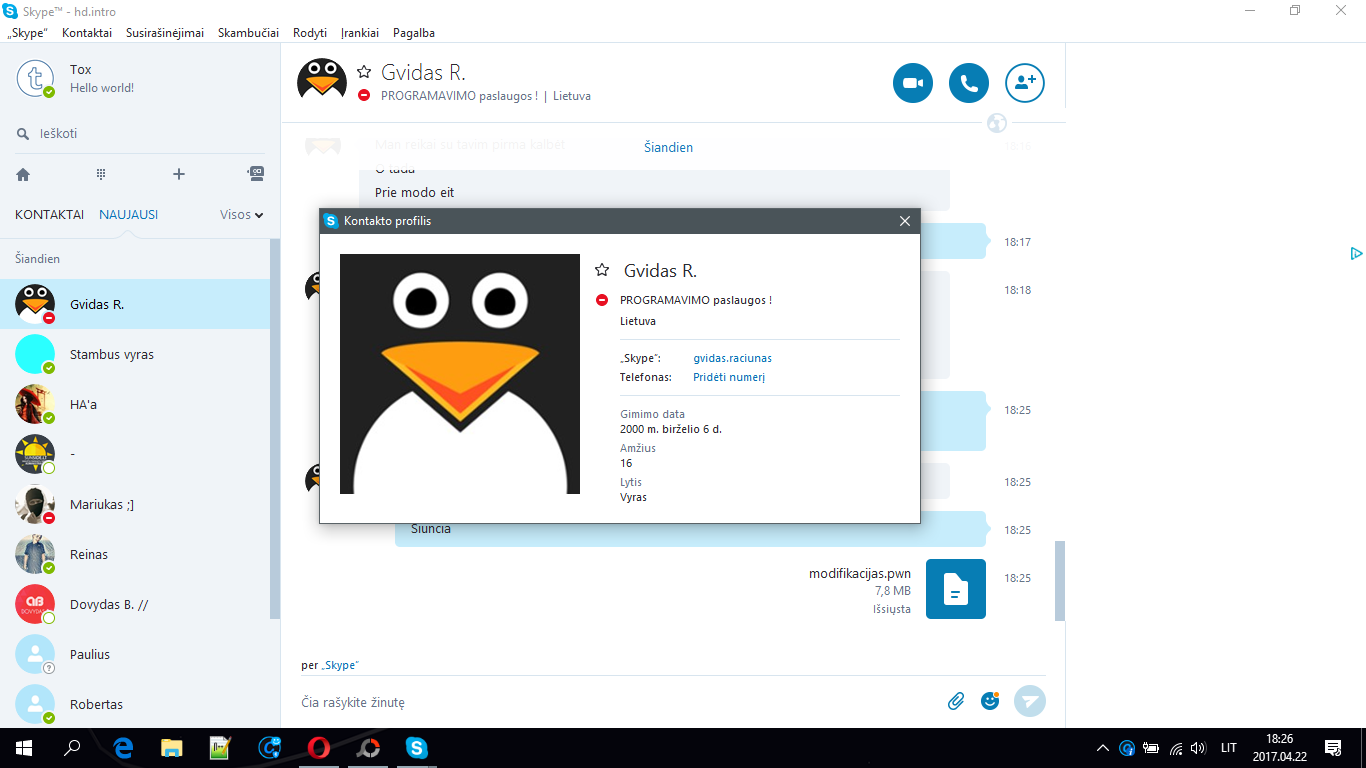Viewport: 1366px width, 768px height.
Task: Open the Visos filter dropdown
Action: 242,214
